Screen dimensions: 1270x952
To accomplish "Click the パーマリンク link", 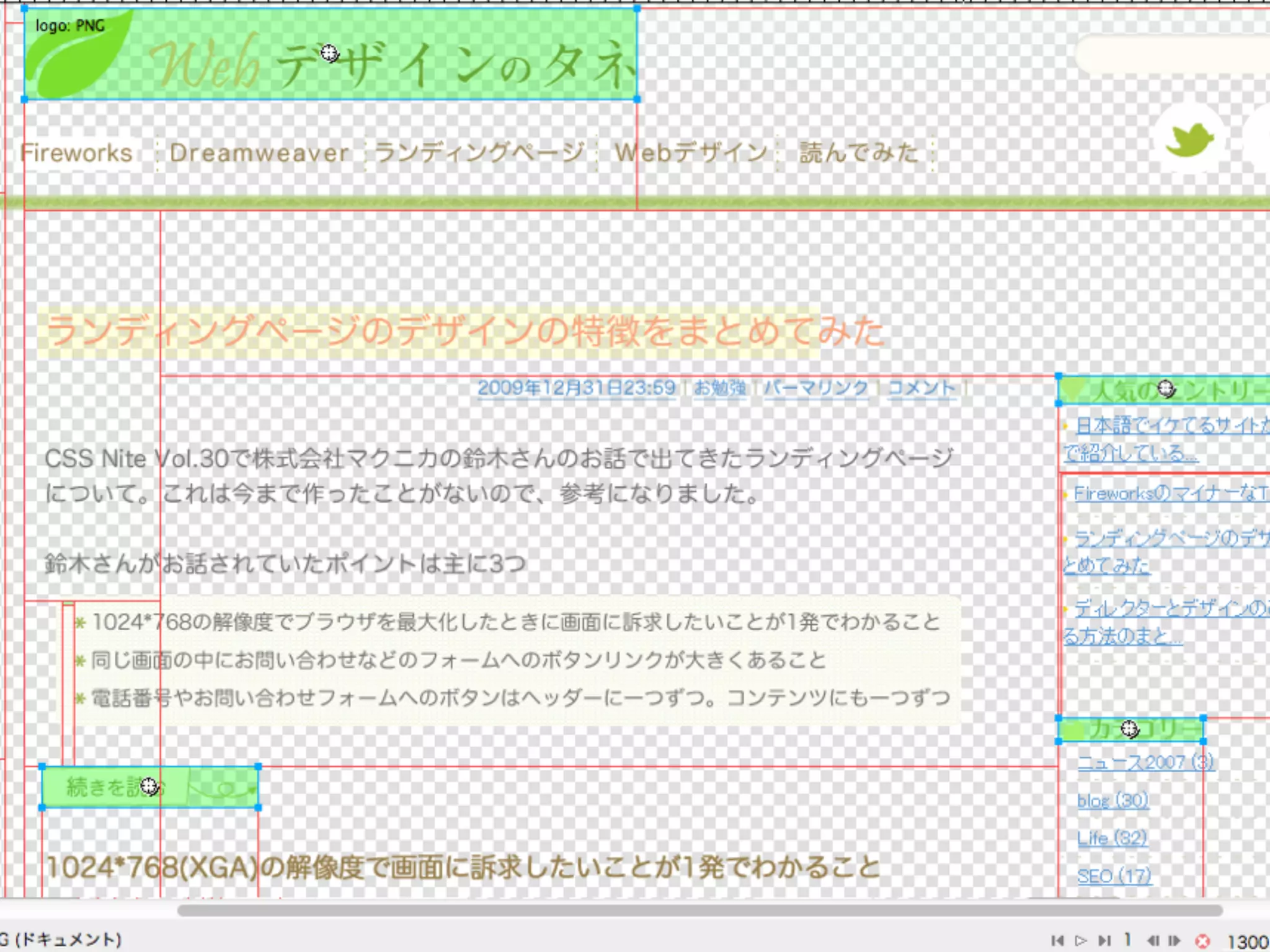I will click(x=815, y=388).
